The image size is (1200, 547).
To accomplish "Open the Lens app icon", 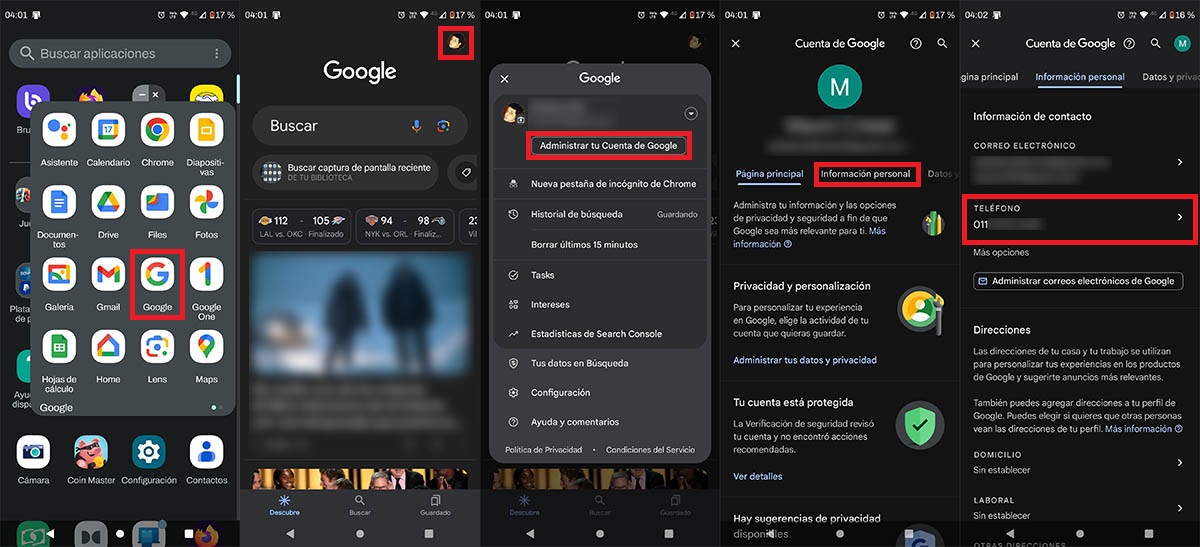I will 157,347.
